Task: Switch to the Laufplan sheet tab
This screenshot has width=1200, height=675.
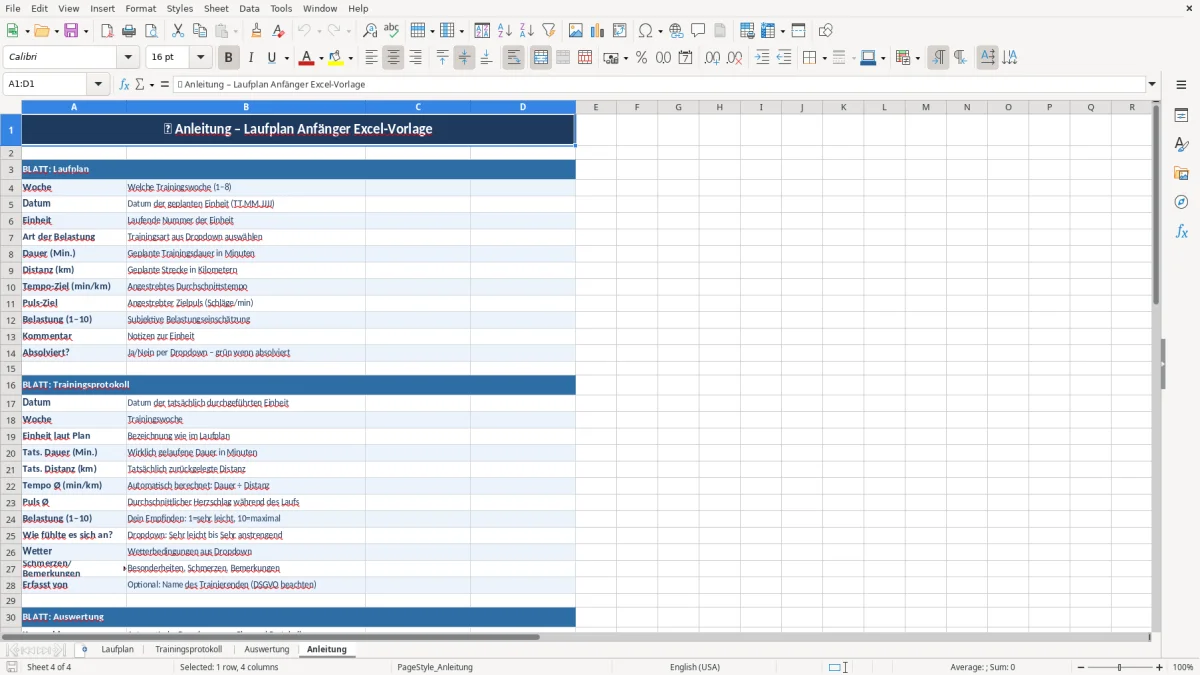Action: (117, 650)
